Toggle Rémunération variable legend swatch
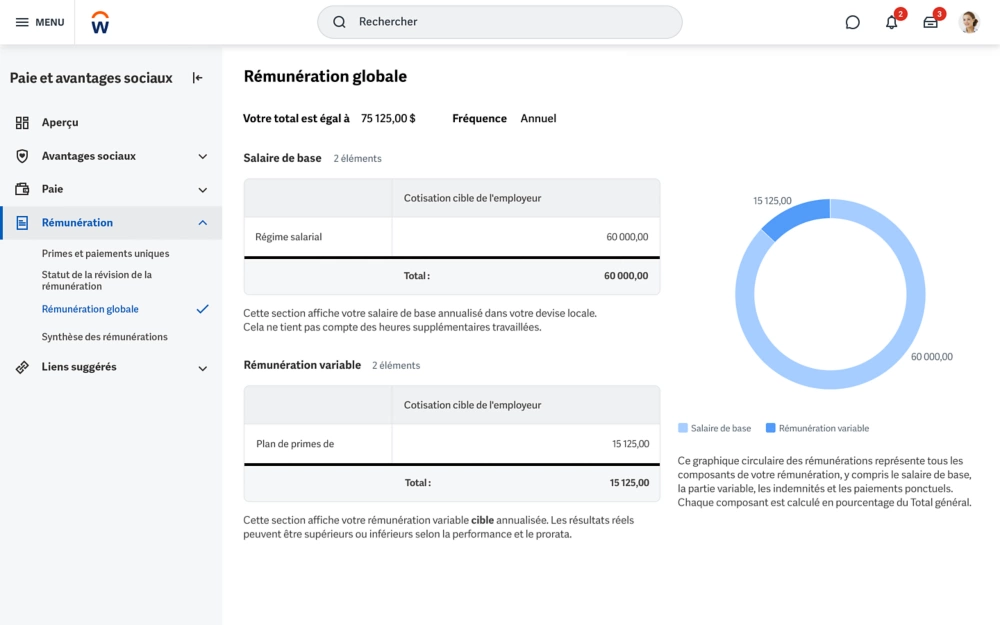Viewport: 1000px width, 625px height. click(x=770, y=428)
